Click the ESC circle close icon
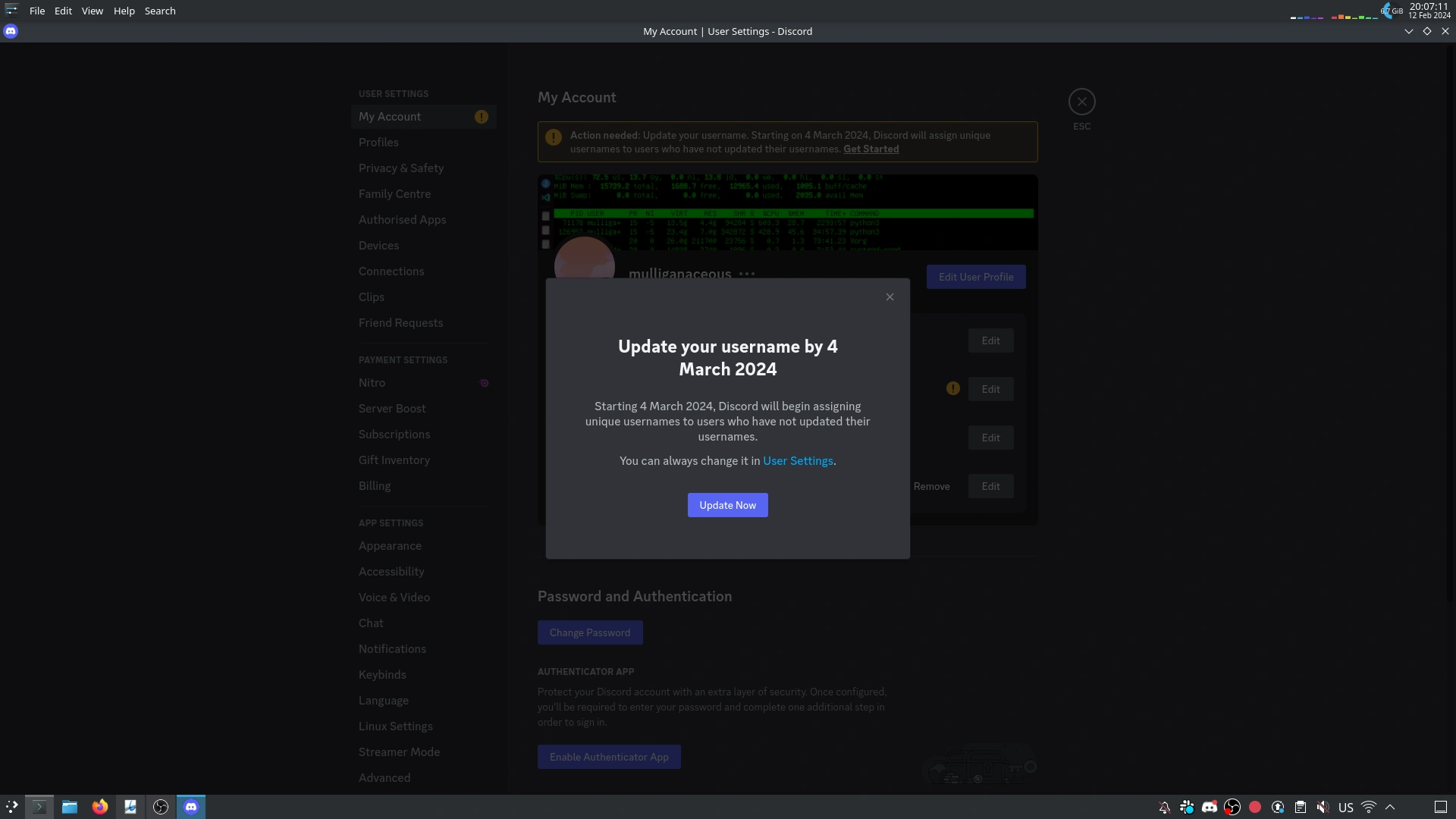Screen dimensions: 1456x819 [x=1081, y=102]
